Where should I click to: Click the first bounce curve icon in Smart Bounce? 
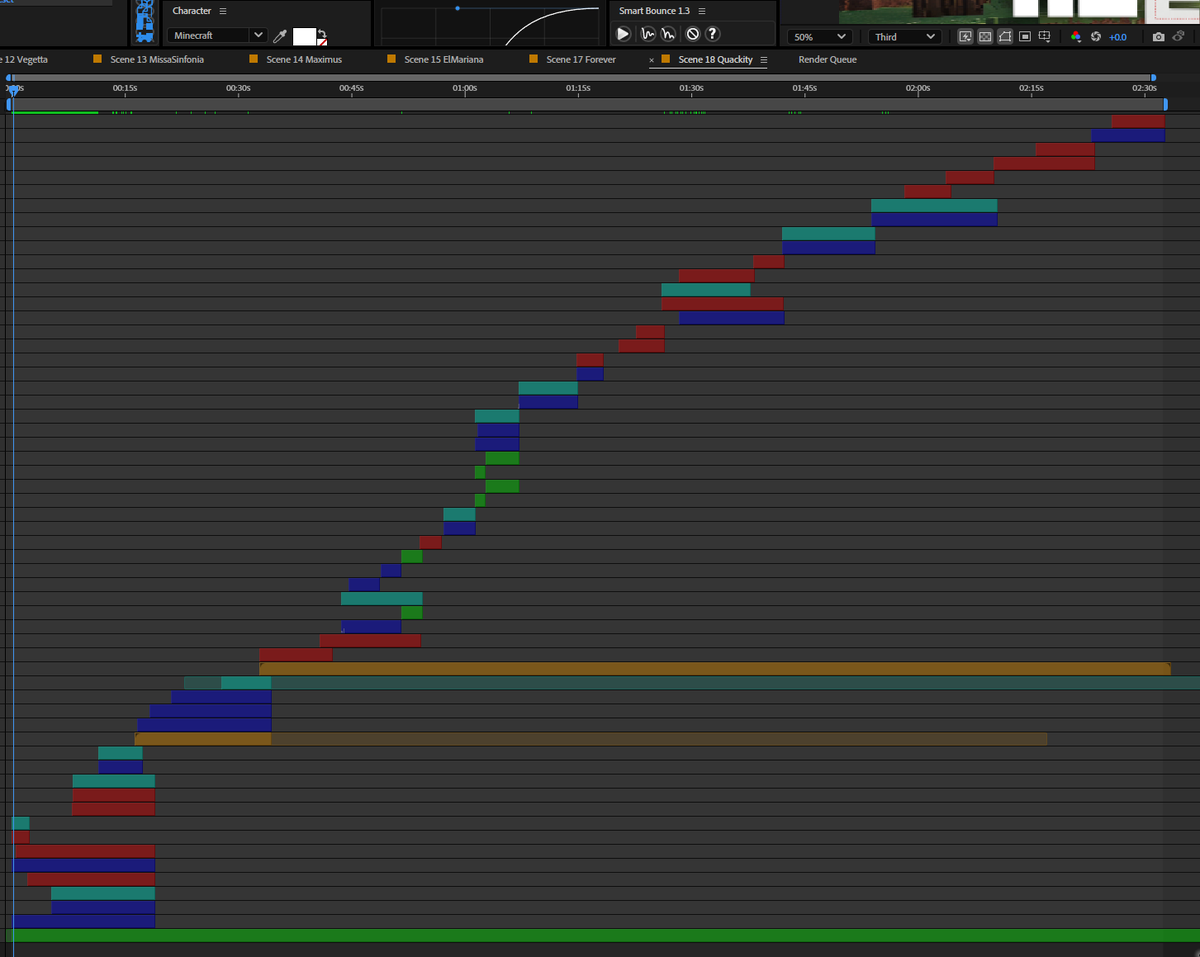pyautogui.click(x=647, y=34)
